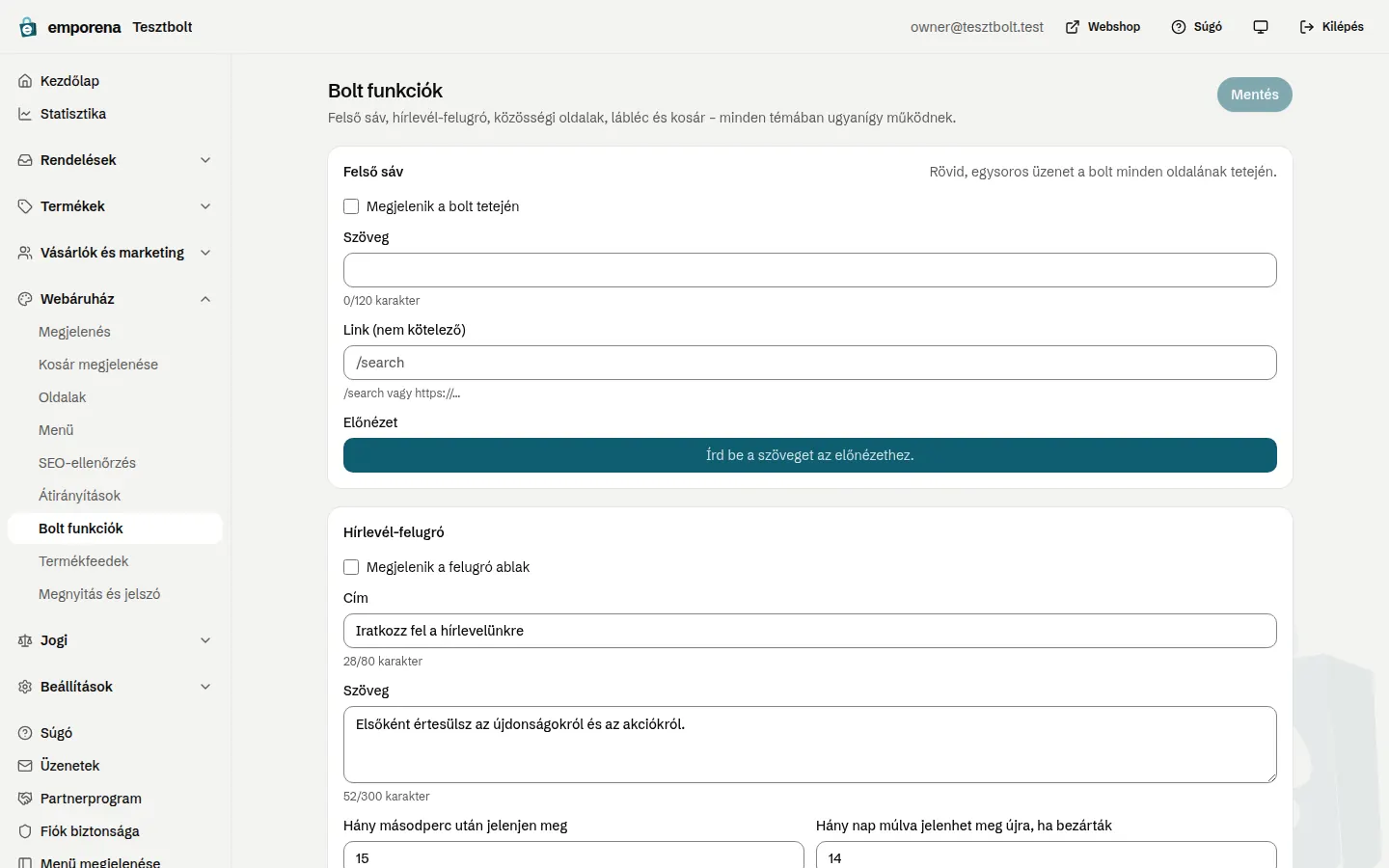Click the Üzenetek envelope icon
The width and height of the screenshot is (1389, 868).
25,766
